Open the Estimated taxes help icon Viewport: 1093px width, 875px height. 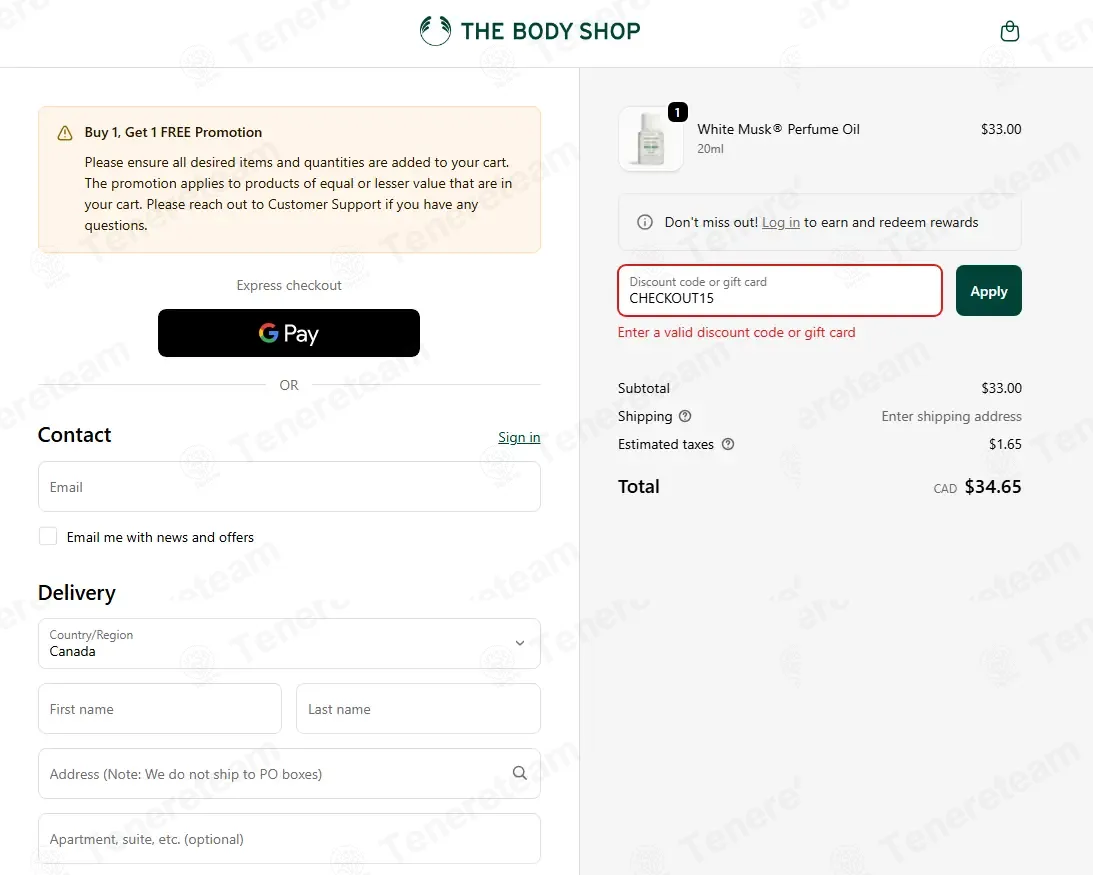coord(728,444)
